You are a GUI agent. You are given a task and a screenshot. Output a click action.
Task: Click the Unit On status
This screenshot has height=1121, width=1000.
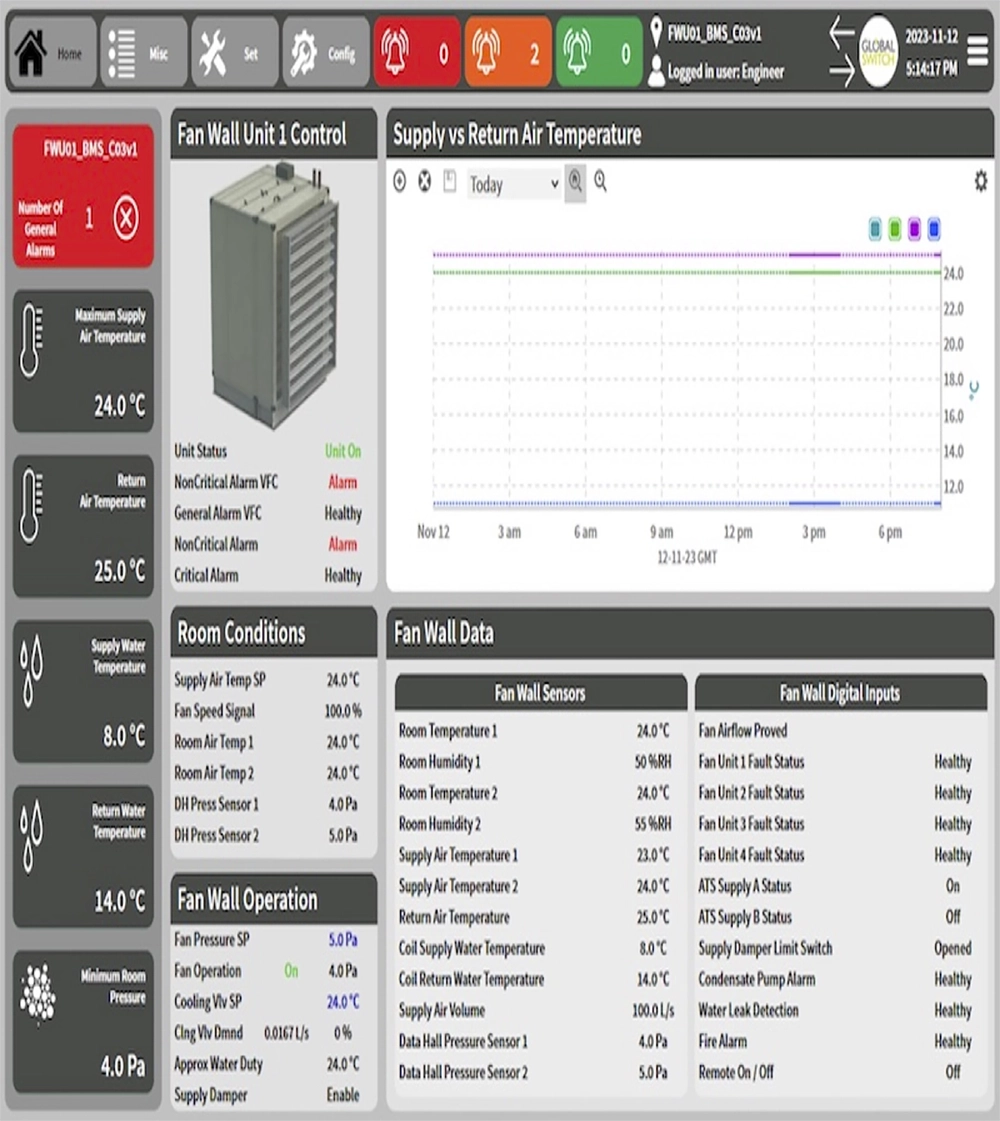tap(343, 451)
